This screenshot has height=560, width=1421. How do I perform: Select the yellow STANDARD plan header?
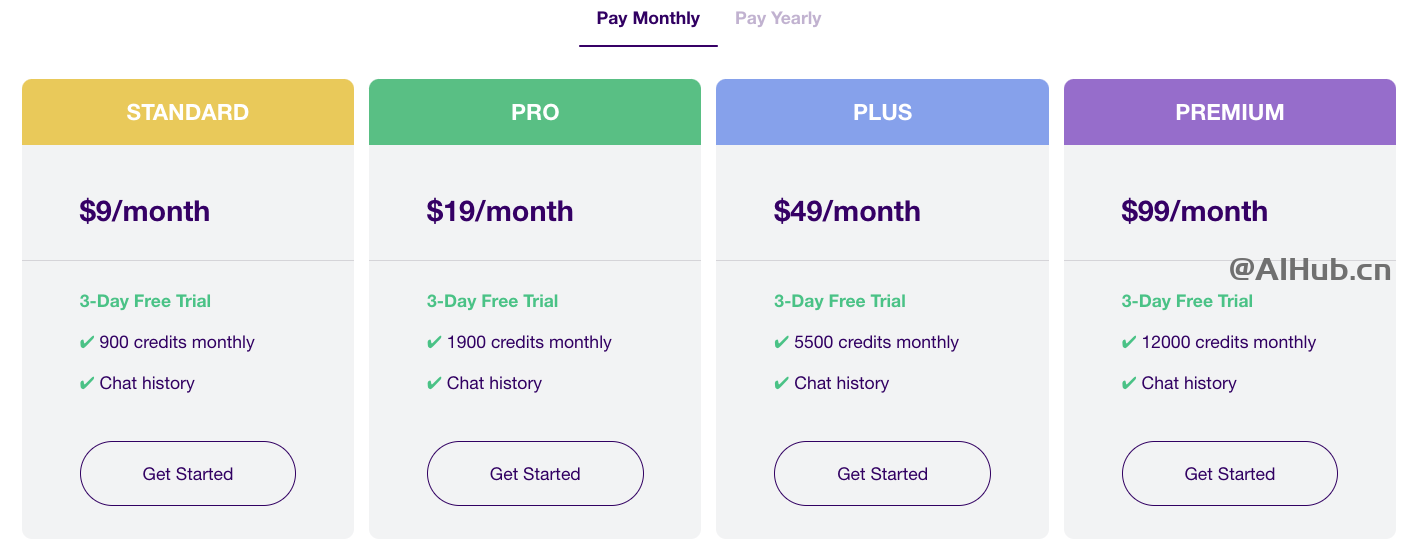[188, 112]
